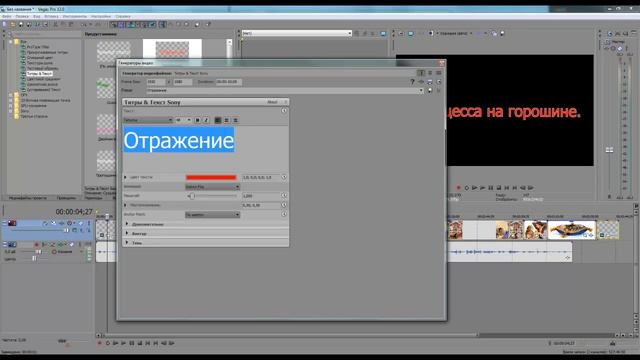This screenshot has height=360, width=640.
Task: Click the master volume fader handle
Action: point(609,150)
